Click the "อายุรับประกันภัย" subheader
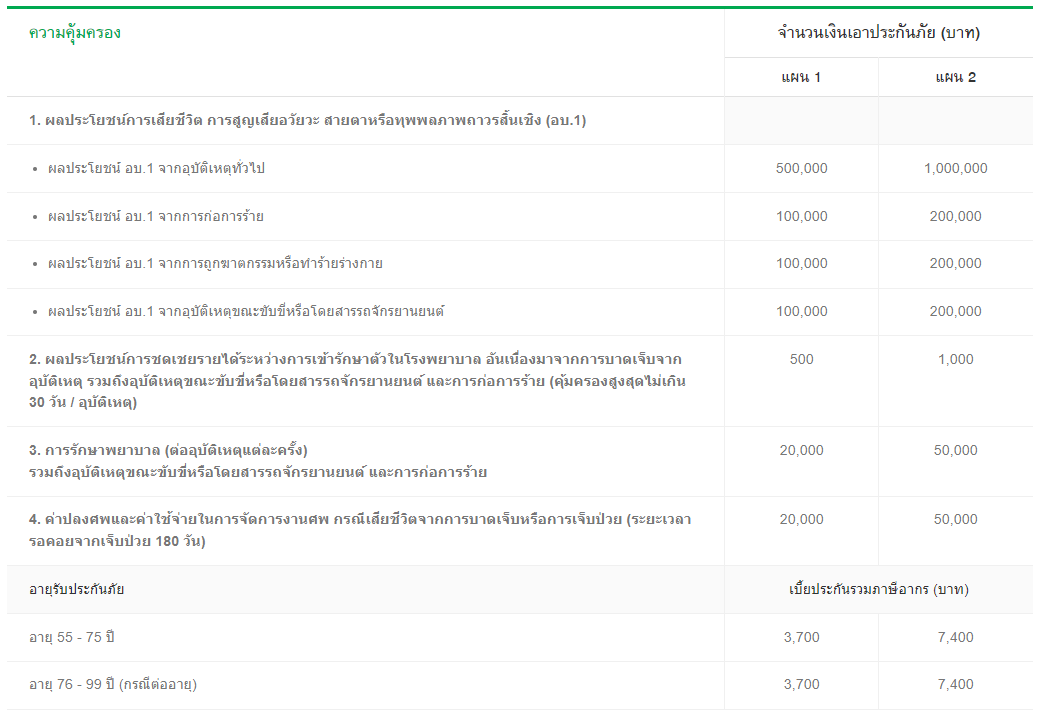1039x717 pixels. 76,590
